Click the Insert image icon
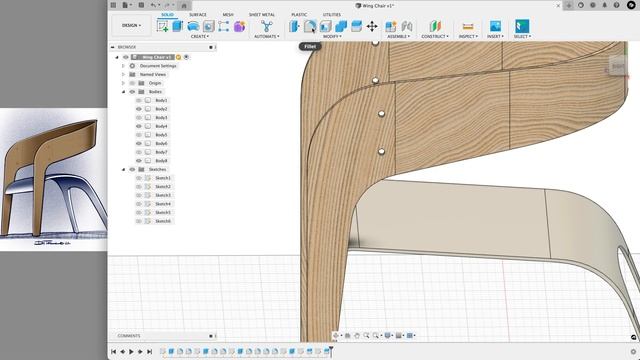This screenshot has width=640, height=360. point(495,27)
